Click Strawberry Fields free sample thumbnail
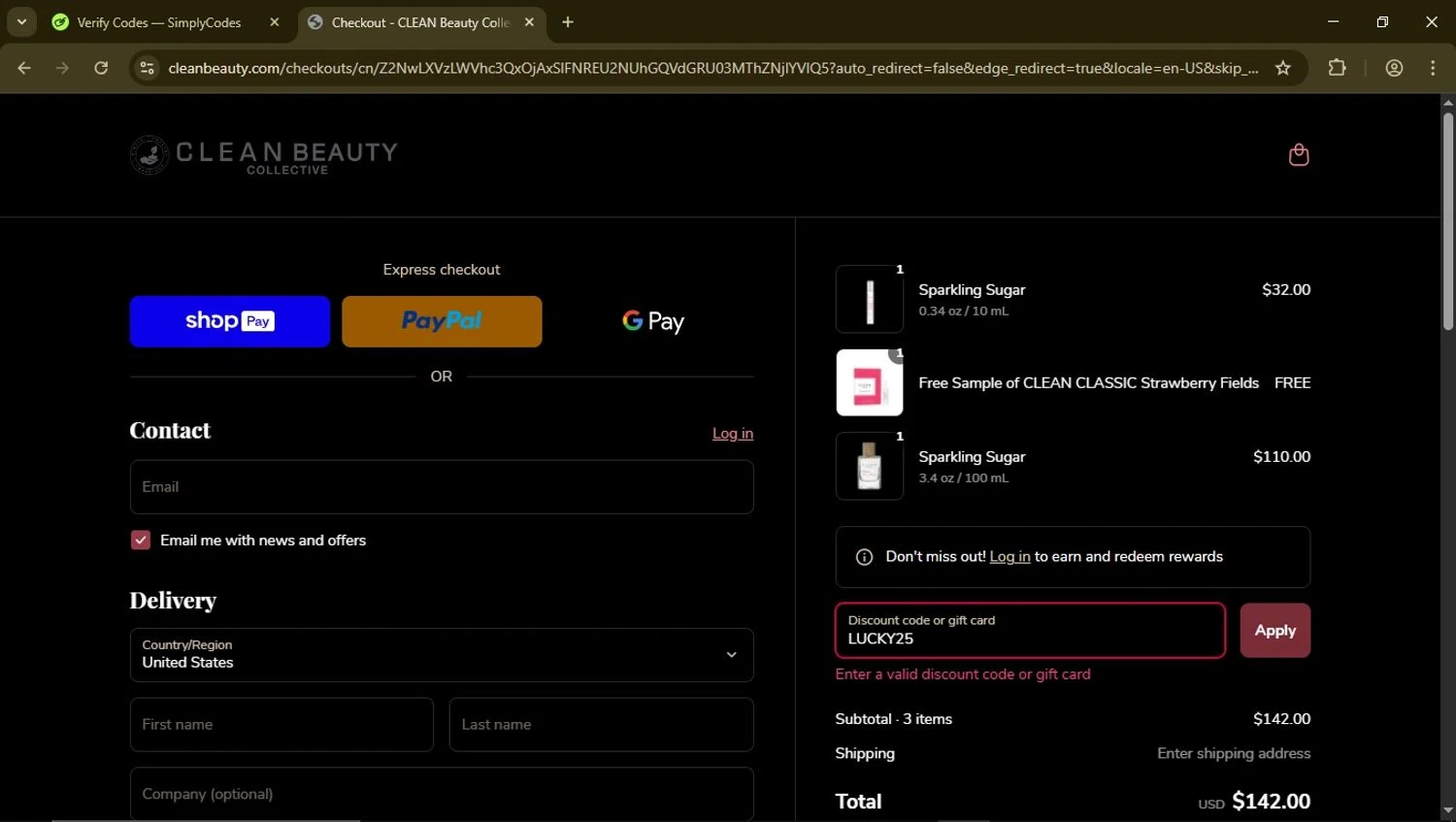Screen dimensions: 1456x822 click(x=870, y=383)
